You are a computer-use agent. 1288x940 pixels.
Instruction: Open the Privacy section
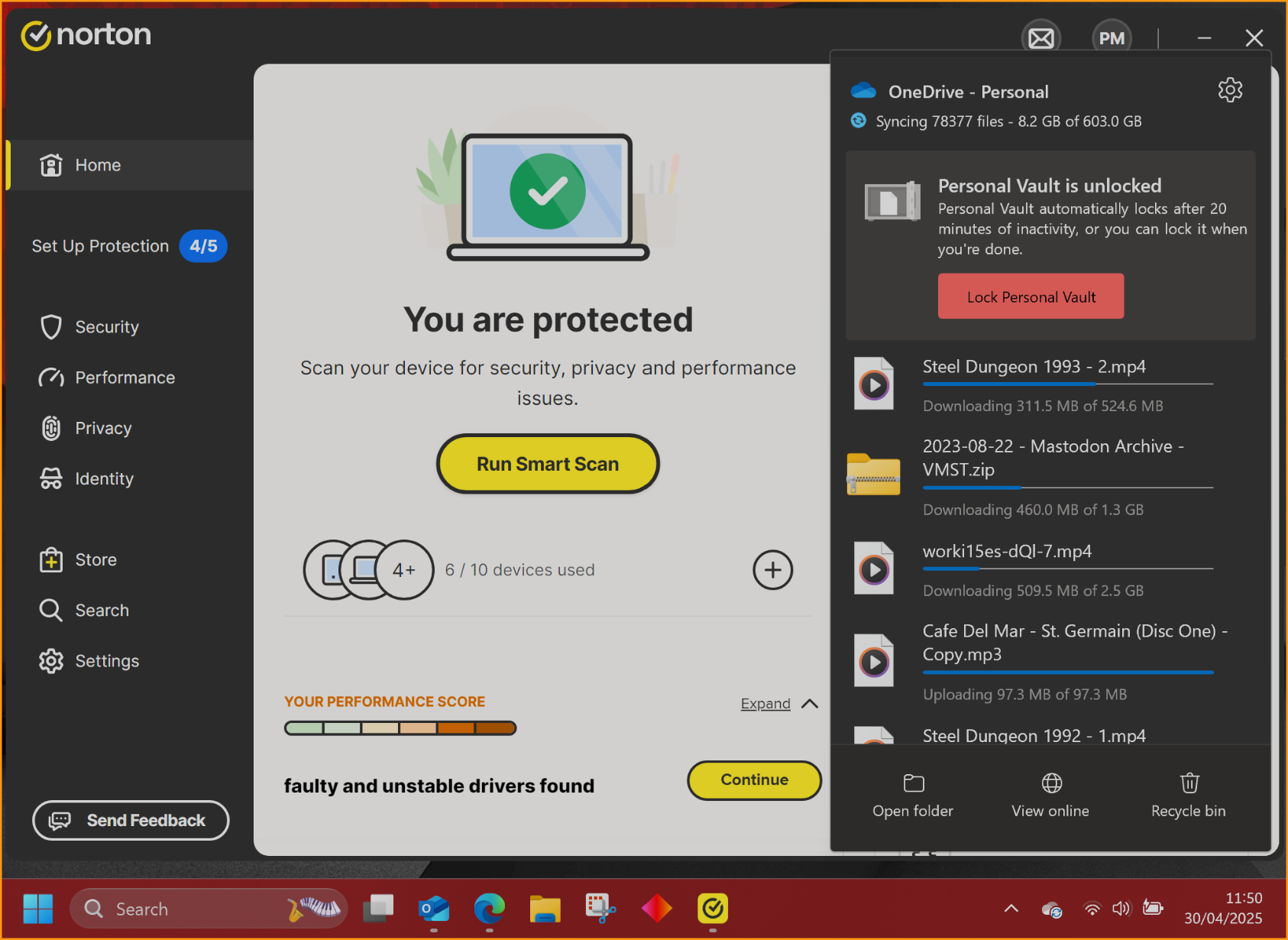[x=86, y=428]
